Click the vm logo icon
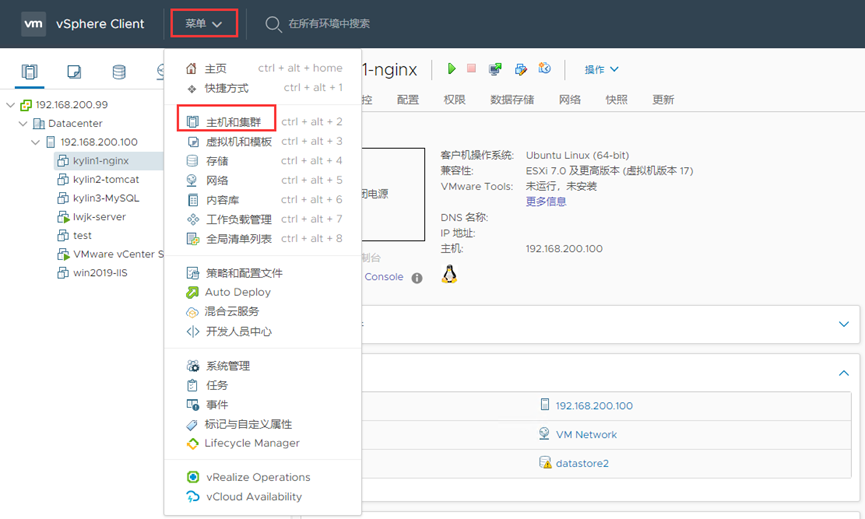 [x=34, y=24]
